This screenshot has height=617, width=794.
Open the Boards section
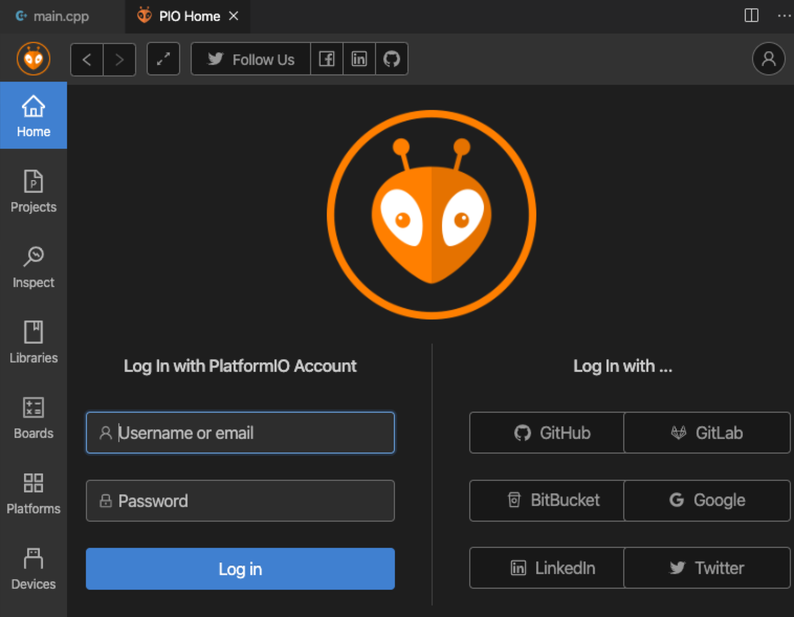(x=33, y=418)
